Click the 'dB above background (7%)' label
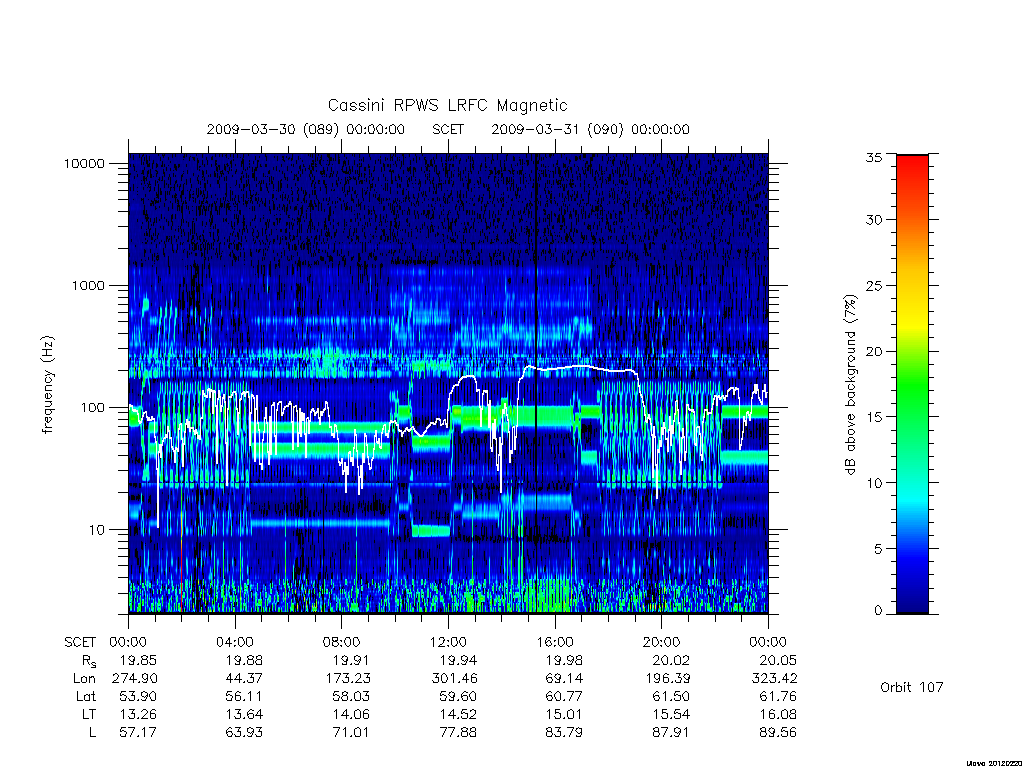Viewport: 1024px width, 768px height. coord(850,384)
